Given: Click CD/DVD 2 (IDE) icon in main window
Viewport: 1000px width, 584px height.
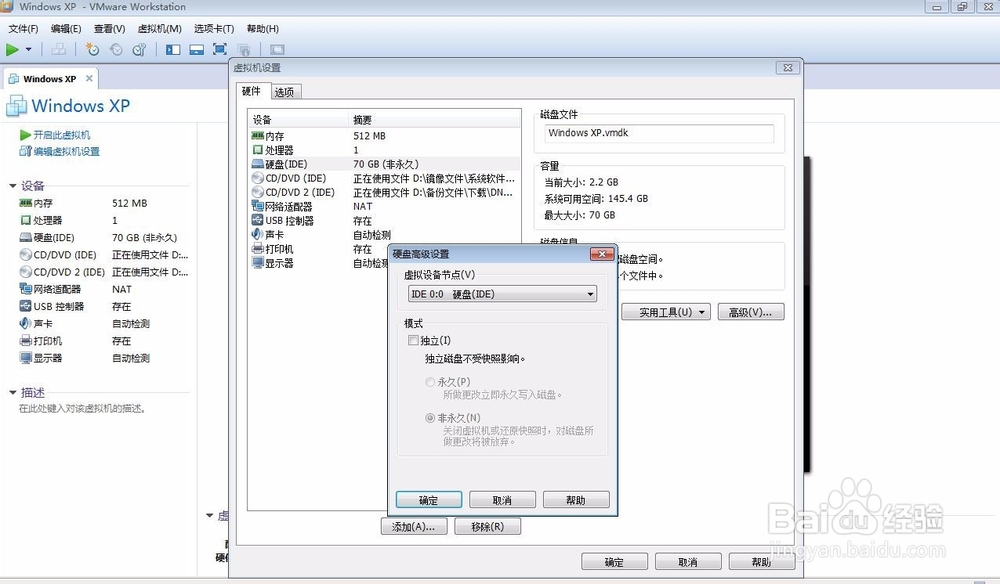Looking at the screenshot, I should pos(26,272).
